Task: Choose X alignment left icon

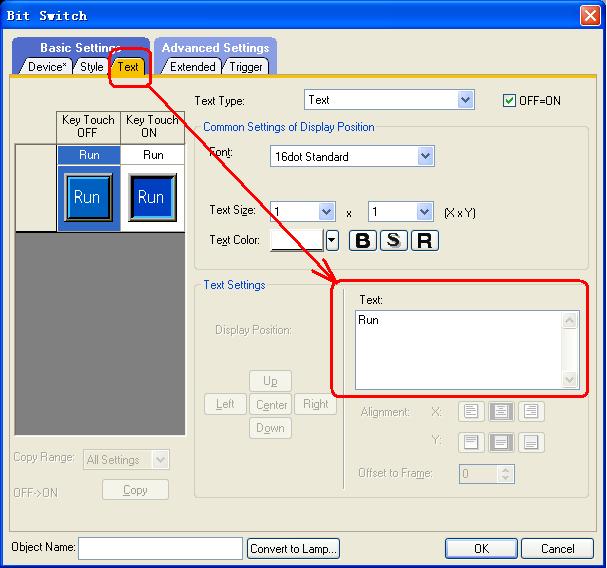Action: tap(470, 411)
